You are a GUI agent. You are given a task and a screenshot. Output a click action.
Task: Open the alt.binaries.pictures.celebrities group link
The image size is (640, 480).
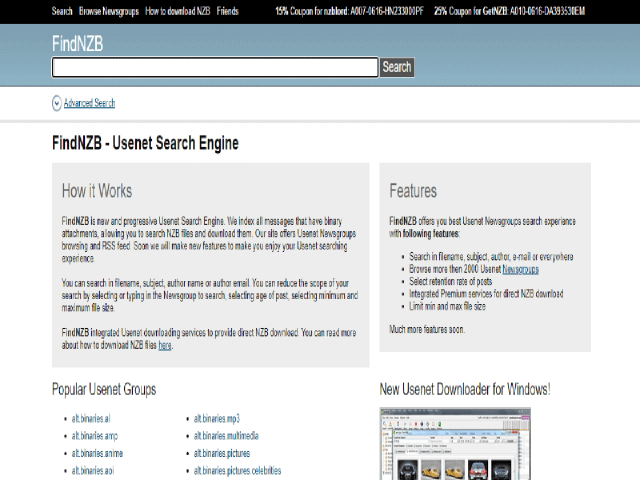click(x=238, y=471)
